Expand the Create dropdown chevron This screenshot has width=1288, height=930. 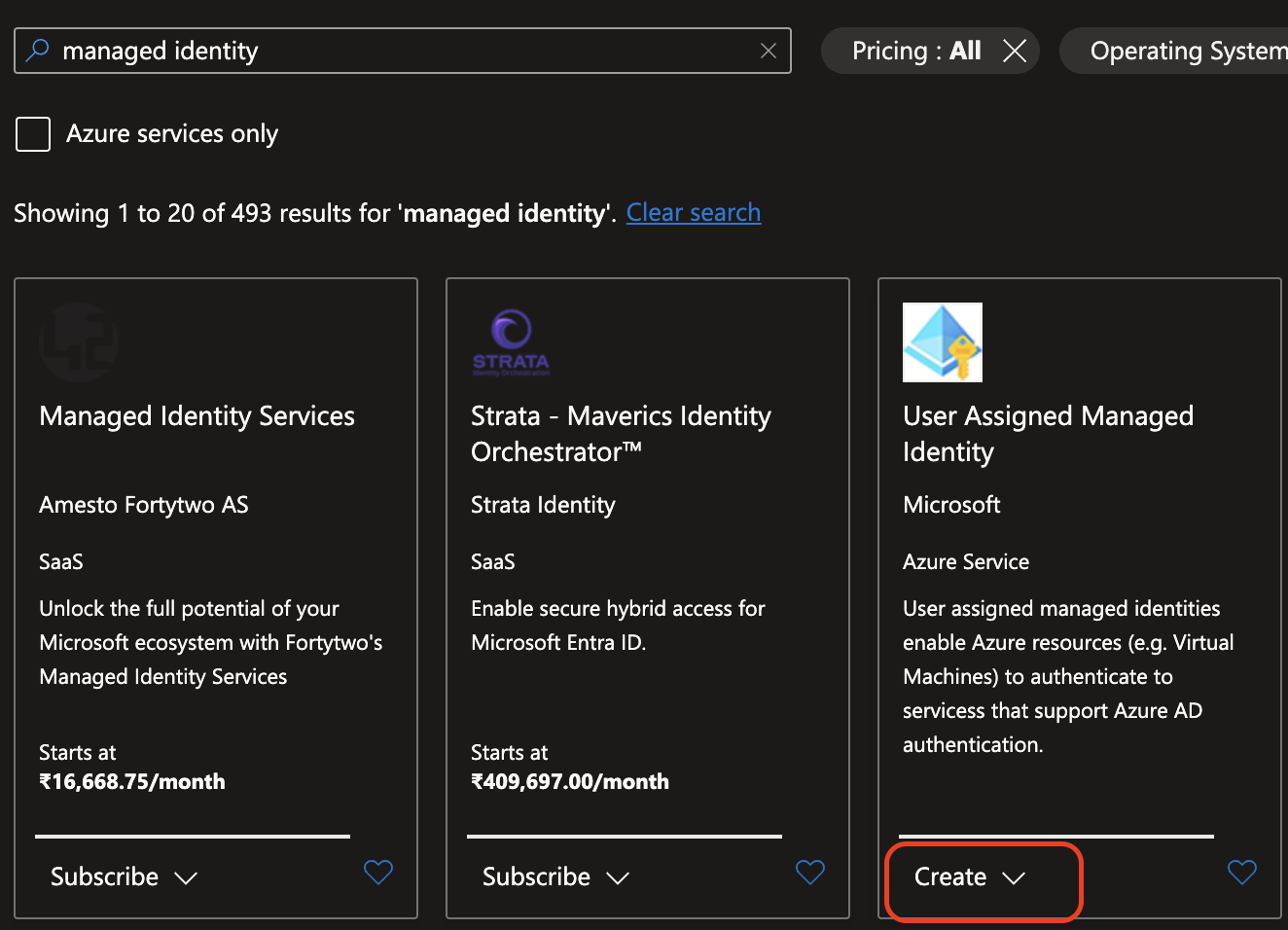[x=1014, y=877]
